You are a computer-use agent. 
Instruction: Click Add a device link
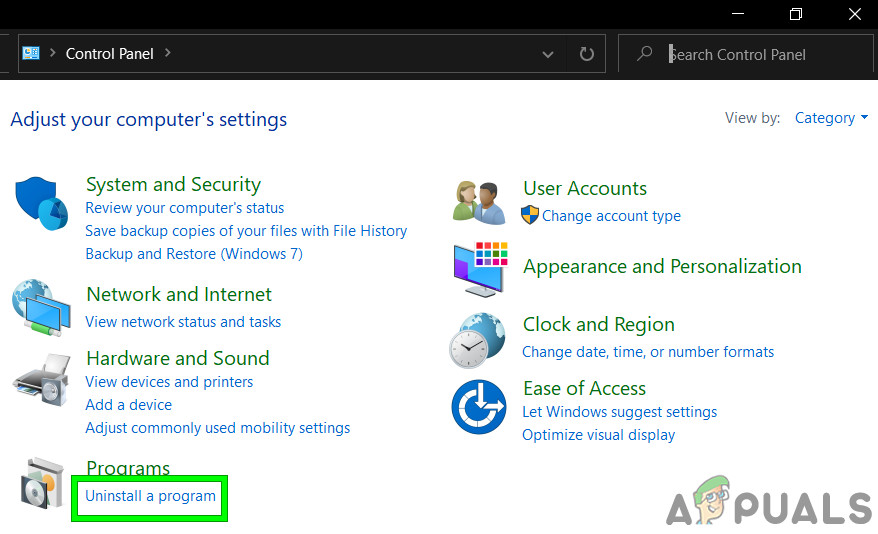[128, 405]
